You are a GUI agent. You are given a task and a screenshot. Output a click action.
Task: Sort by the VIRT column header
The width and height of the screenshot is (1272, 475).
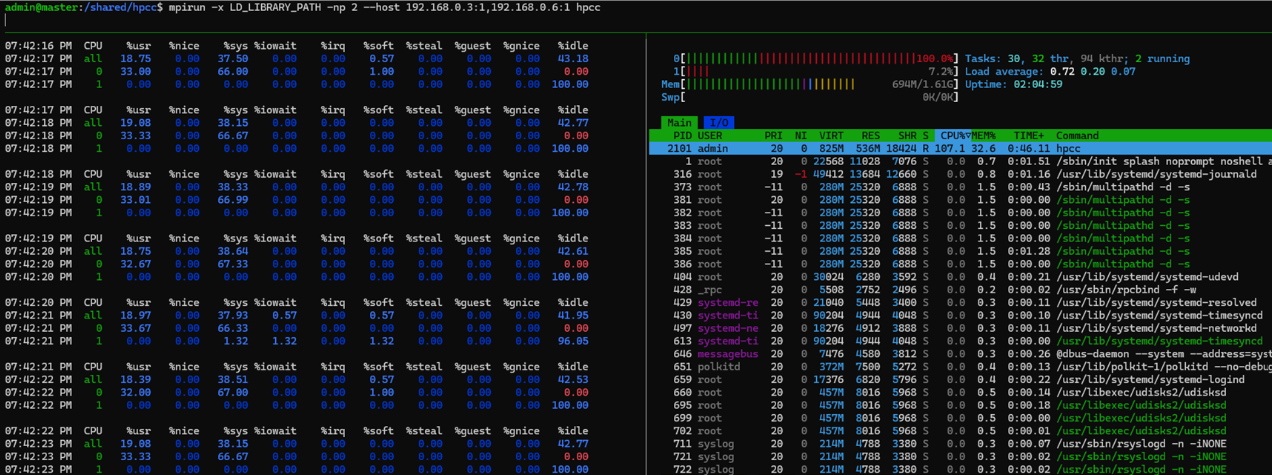pos(831,136)
